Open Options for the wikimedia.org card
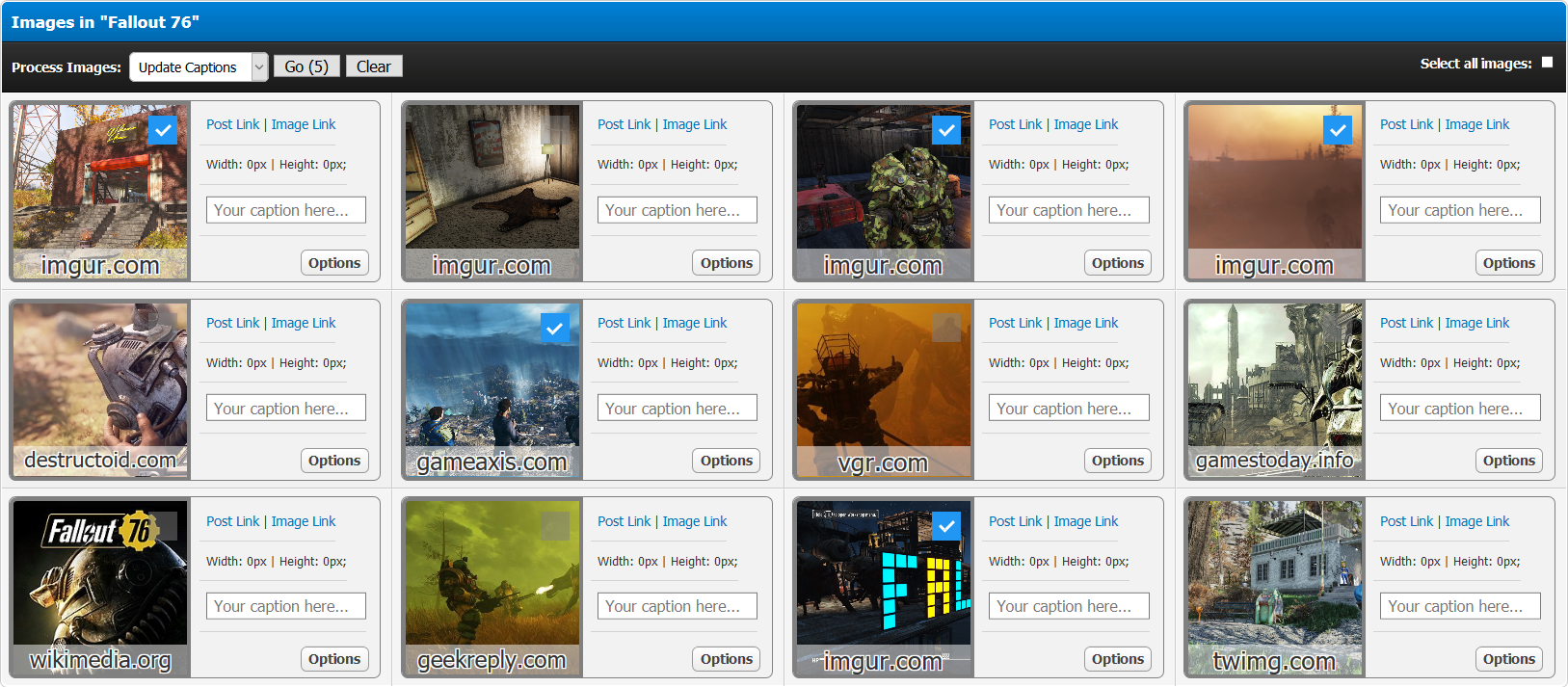This screenshot has height=687, width=1568. tap(334, 659)
